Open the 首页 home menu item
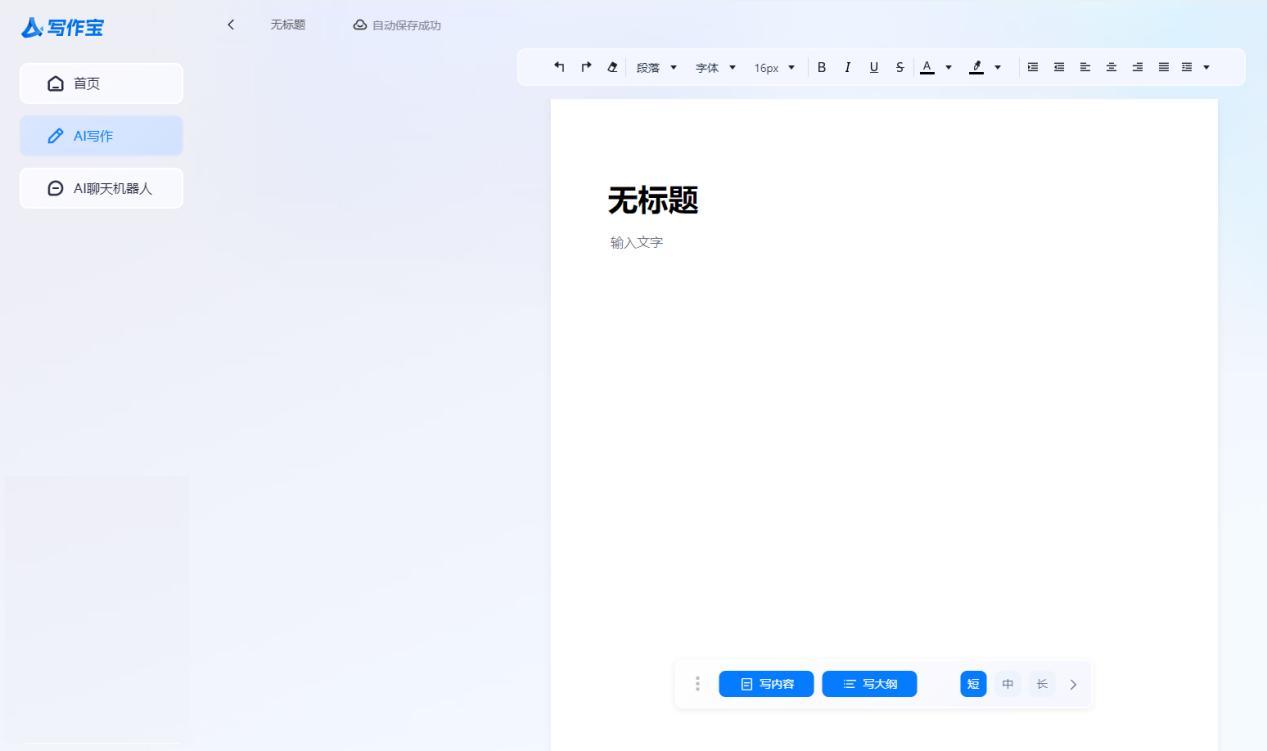The width and height of the screenshot is (1267, 751). click(x=101, y=83)
